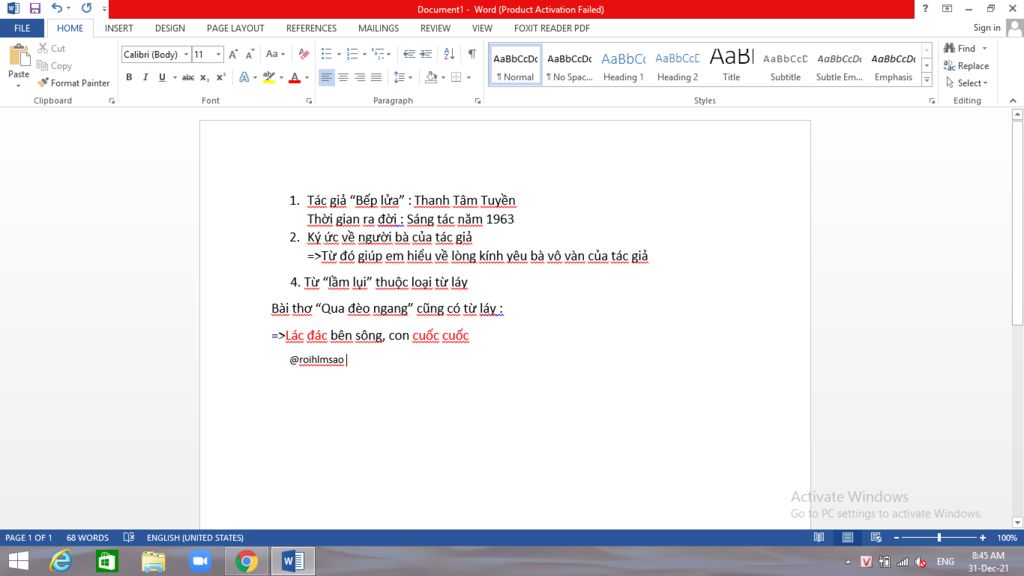The height and width of the screenshot is (576, 1024).
Task: Decrease font size with Shrink Font
Action: (249, 54)
